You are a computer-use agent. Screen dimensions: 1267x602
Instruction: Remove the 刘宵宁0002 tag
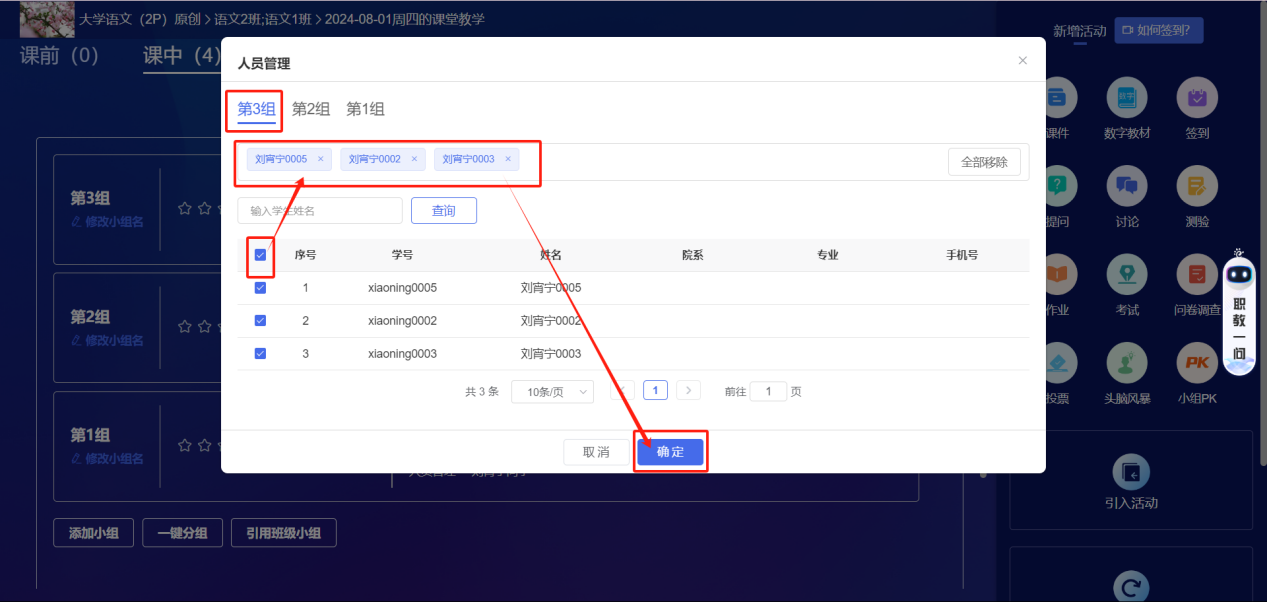pos(414,159)
